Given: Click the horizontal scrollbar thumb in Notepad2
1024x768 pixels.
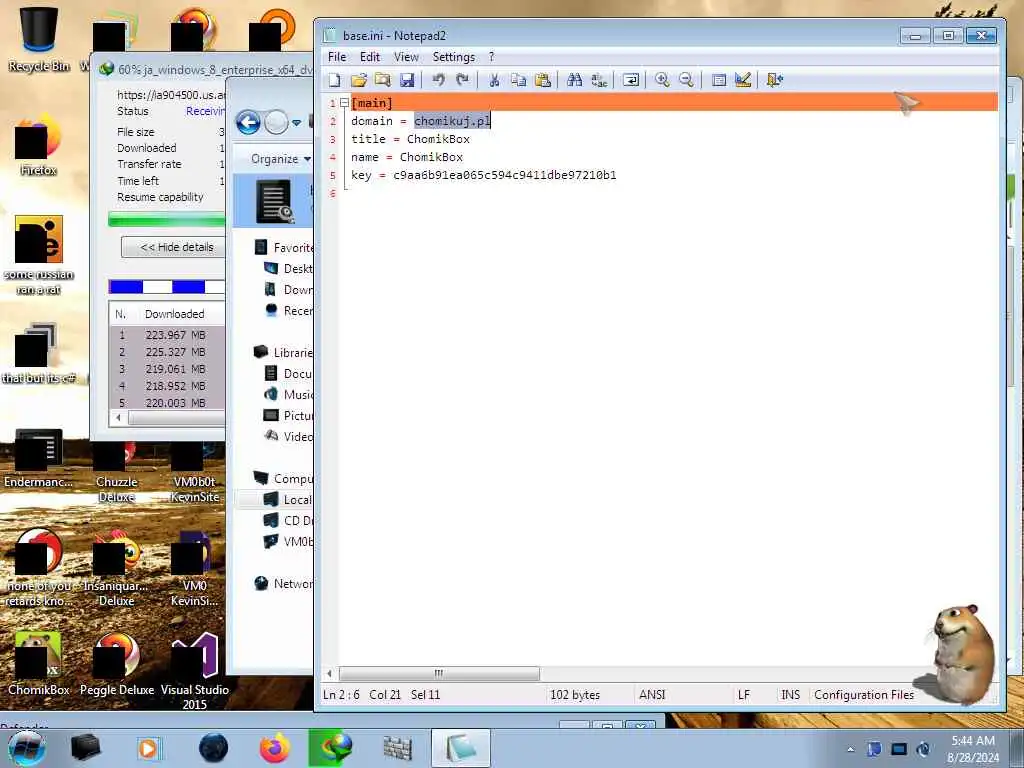Looking at the screenshot, I should (x=440, y=673).
